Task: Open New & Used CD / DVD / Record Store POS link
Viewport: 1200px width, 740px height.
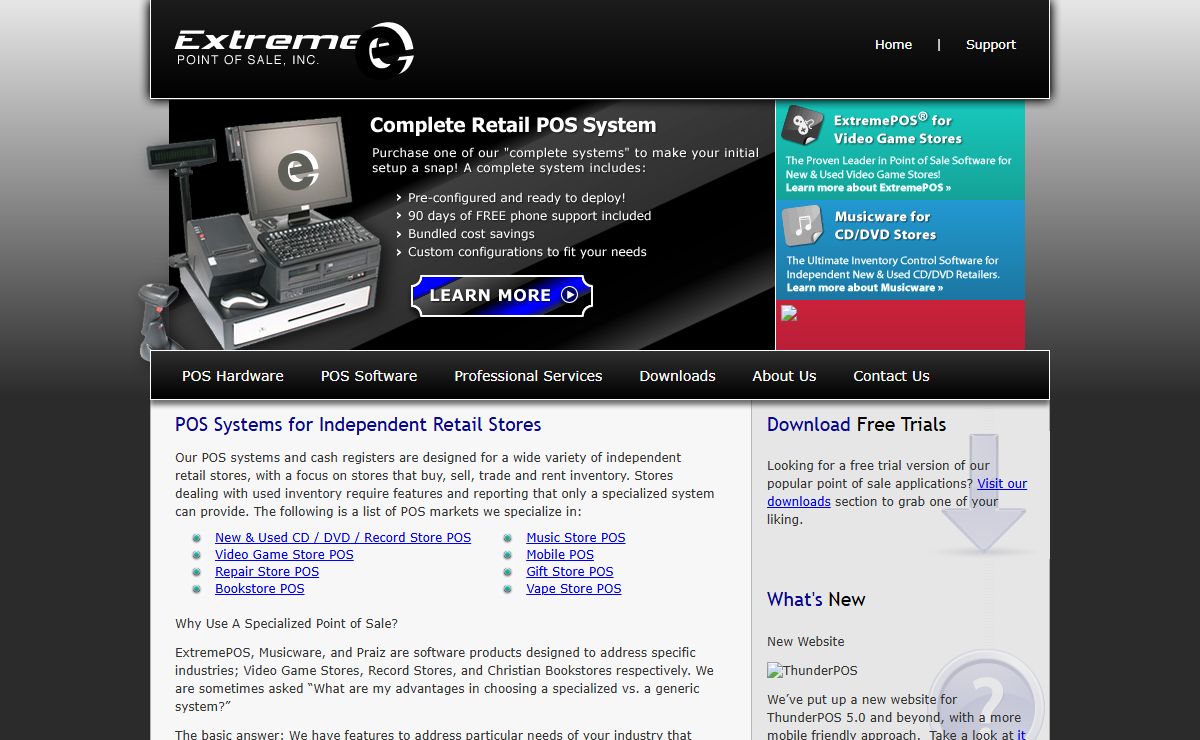Action: pos(343,538)
